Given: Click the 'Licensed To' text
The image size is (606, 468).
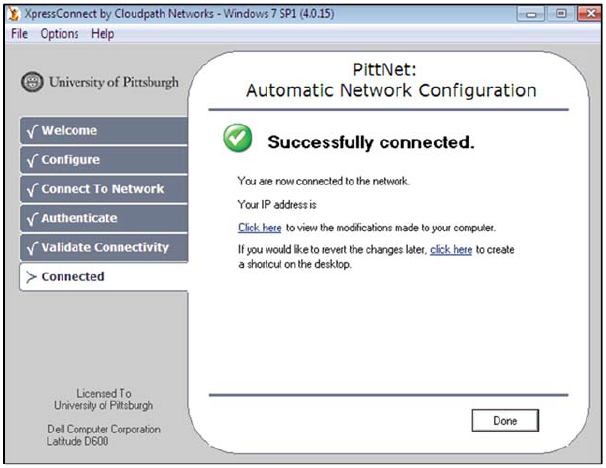Looking at the screenshot, I should pyautogui.click(x=104, y=393).
